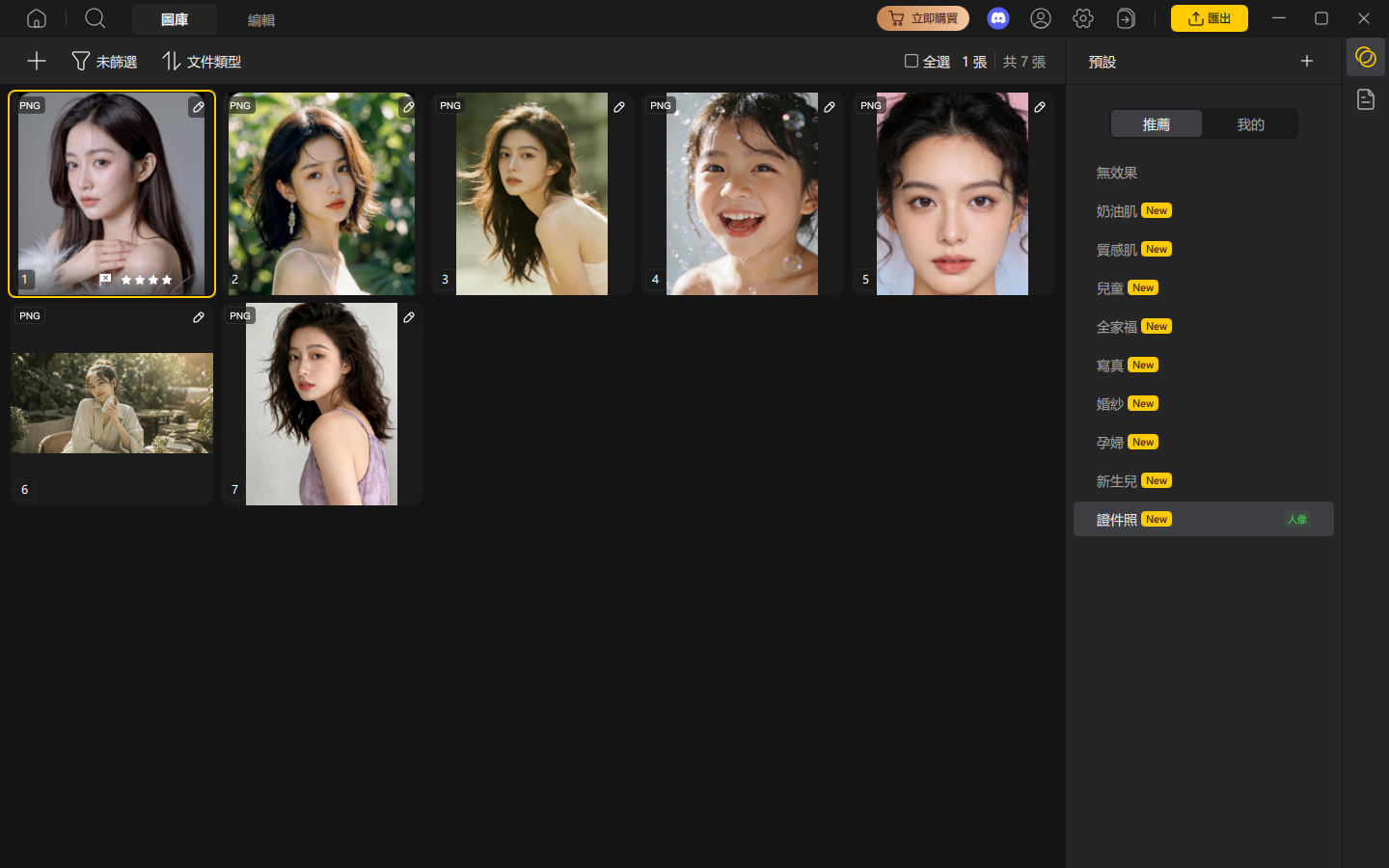The image size is (1389, 868).
Task: Click the sign-in arrow icon beside settings
Action: click(x=1126, y=18)
